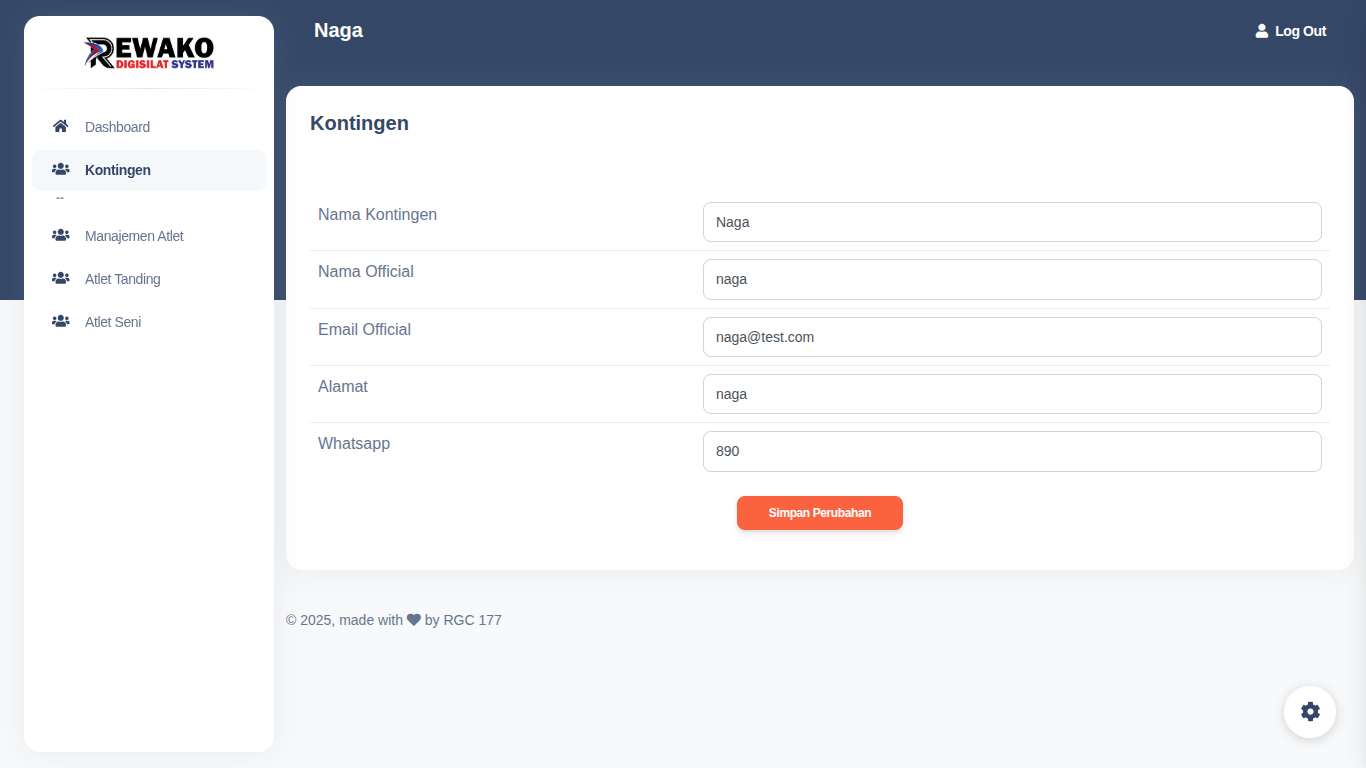Focus the Whatsapp number field
The width and height of the screenshot is (1366, 768).
coord(1012,451)
